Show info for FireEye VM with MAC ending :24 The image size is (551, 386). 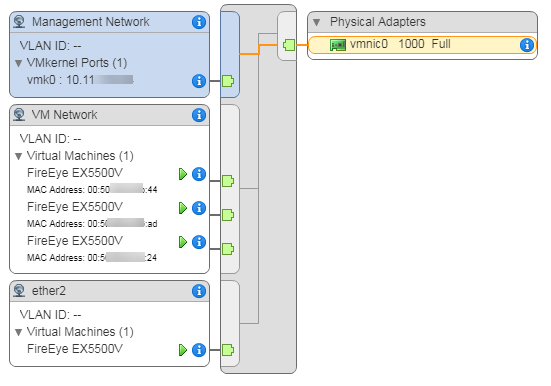click(x=199, y=242)
